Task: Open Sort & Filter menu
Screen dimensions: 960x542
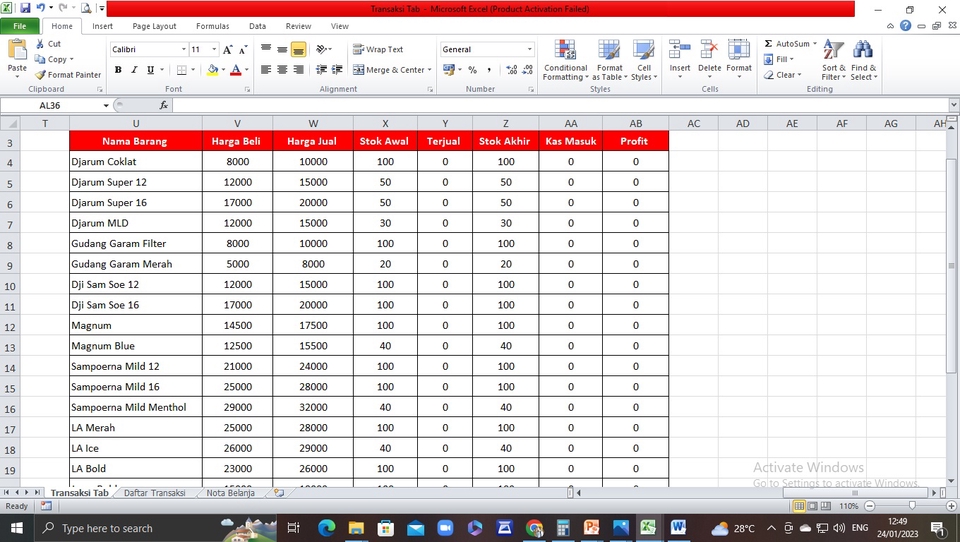Action: pos(833,60)
